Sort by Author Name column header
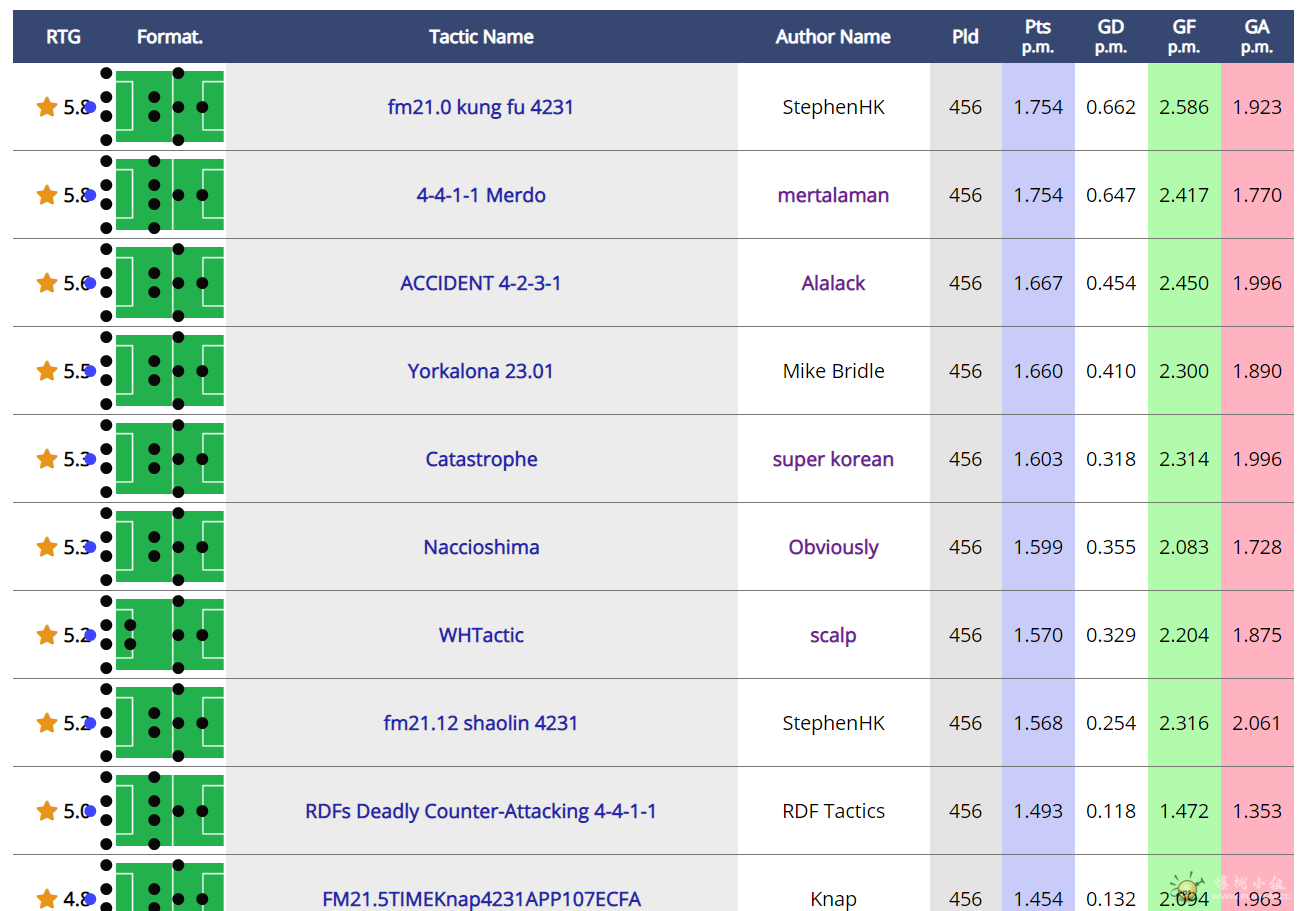Viewport: 1300px width, 911px height. (833, 37)
